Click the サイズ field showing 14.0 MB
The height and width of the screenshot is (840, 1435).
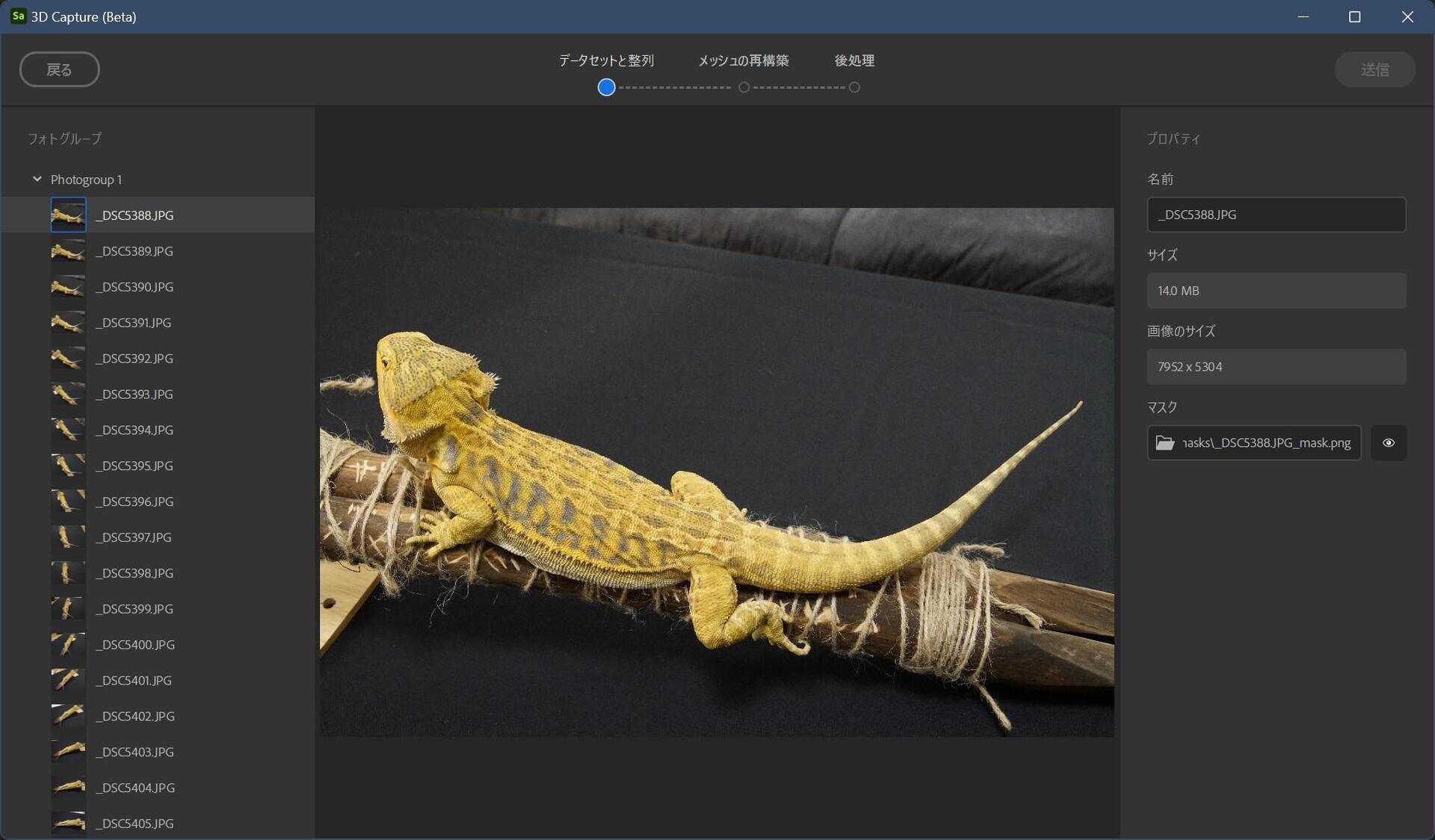1276,291
